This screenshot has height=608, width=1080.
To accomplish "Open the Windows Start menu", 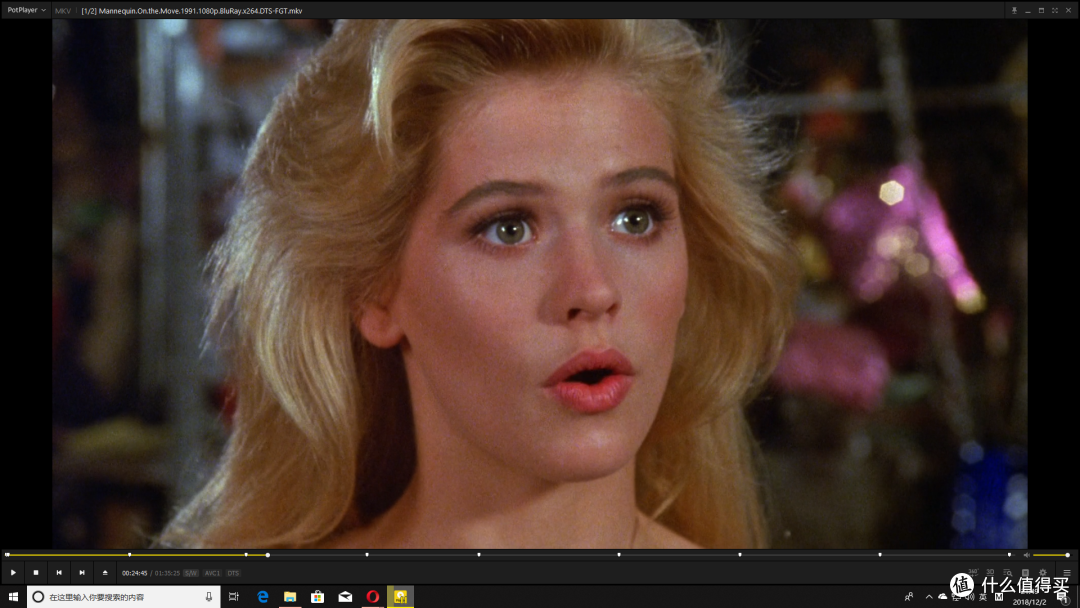I will (12, 597).
